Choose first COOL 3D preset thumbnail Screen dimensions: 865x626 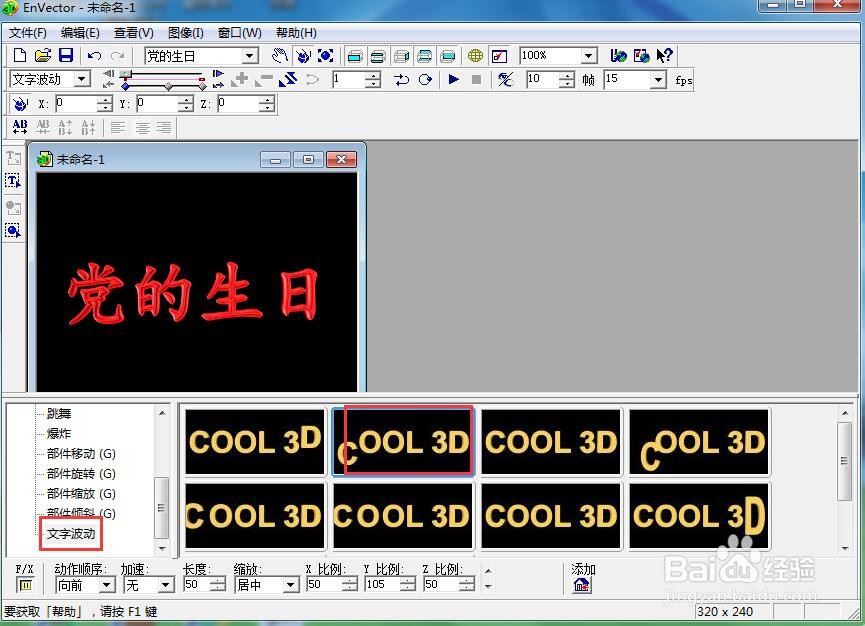coord(254,441)
